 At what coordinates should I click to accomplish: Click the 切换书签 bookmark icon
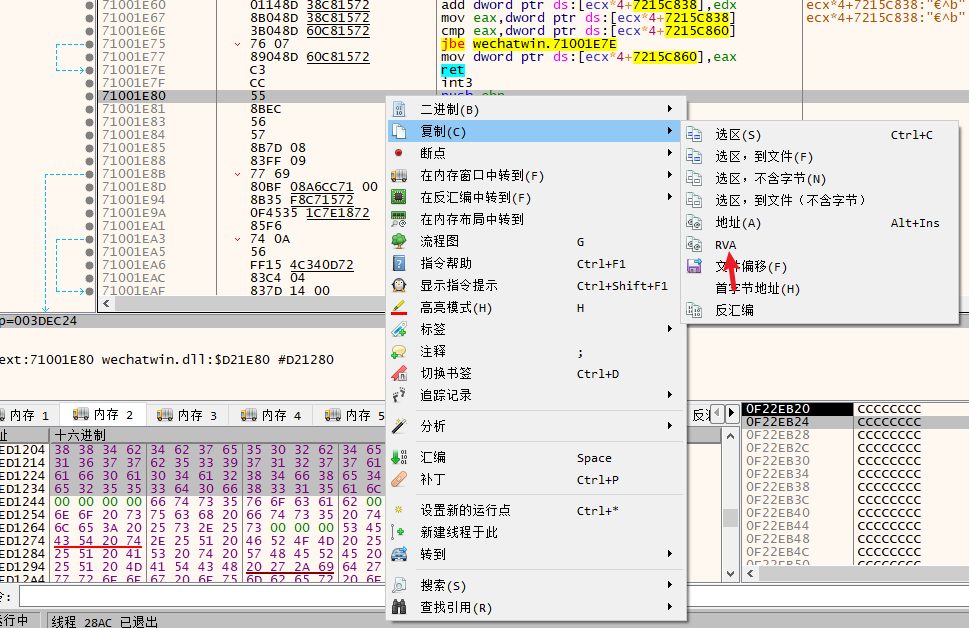[399, 373]
